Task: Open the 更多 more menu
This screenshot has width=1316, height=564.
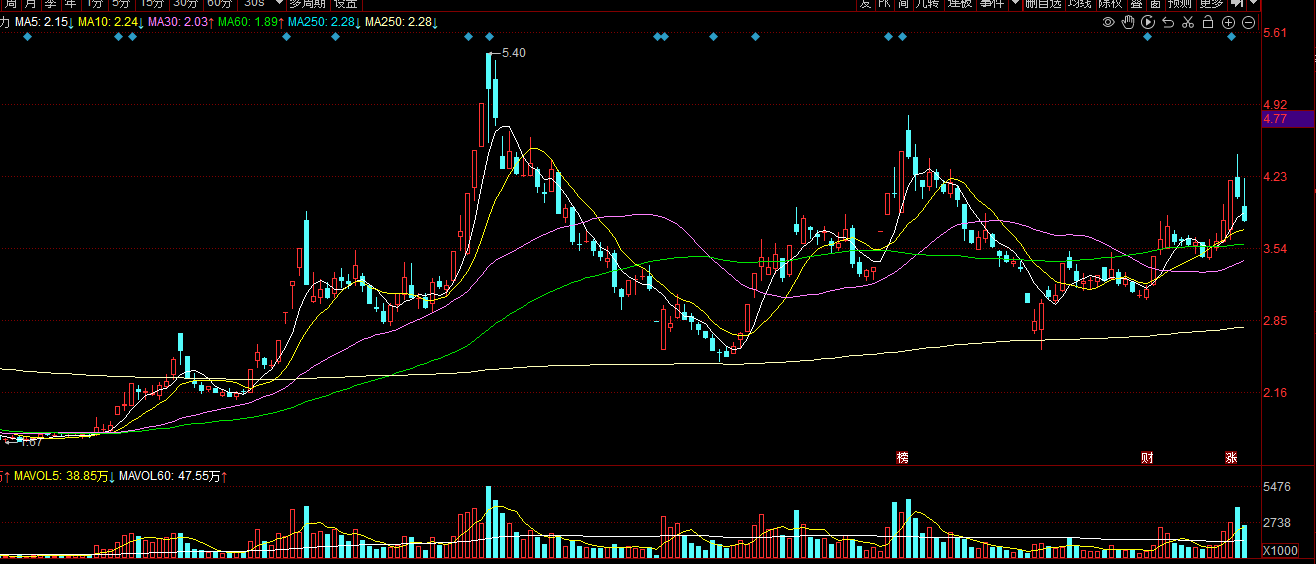Action: pos(1211,4)
